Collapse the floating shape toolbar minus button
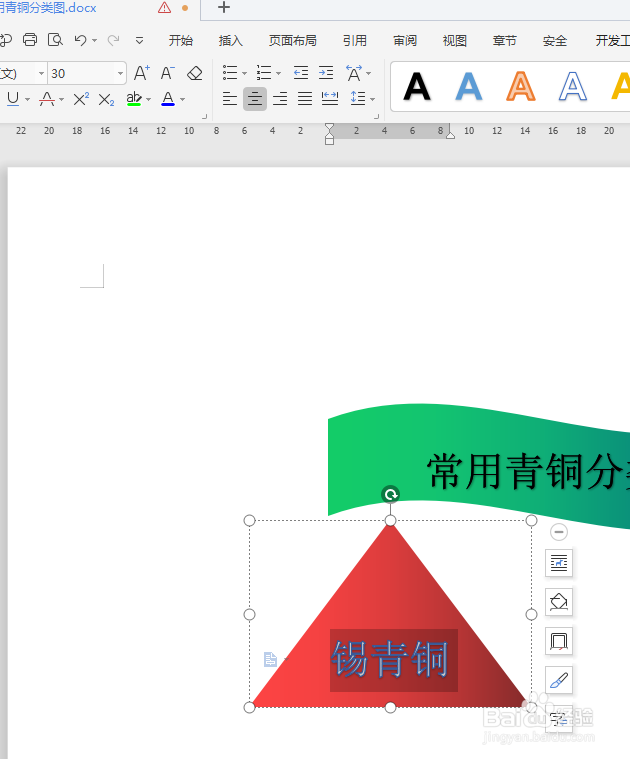 pyautogui.click(x=559, y=532)
